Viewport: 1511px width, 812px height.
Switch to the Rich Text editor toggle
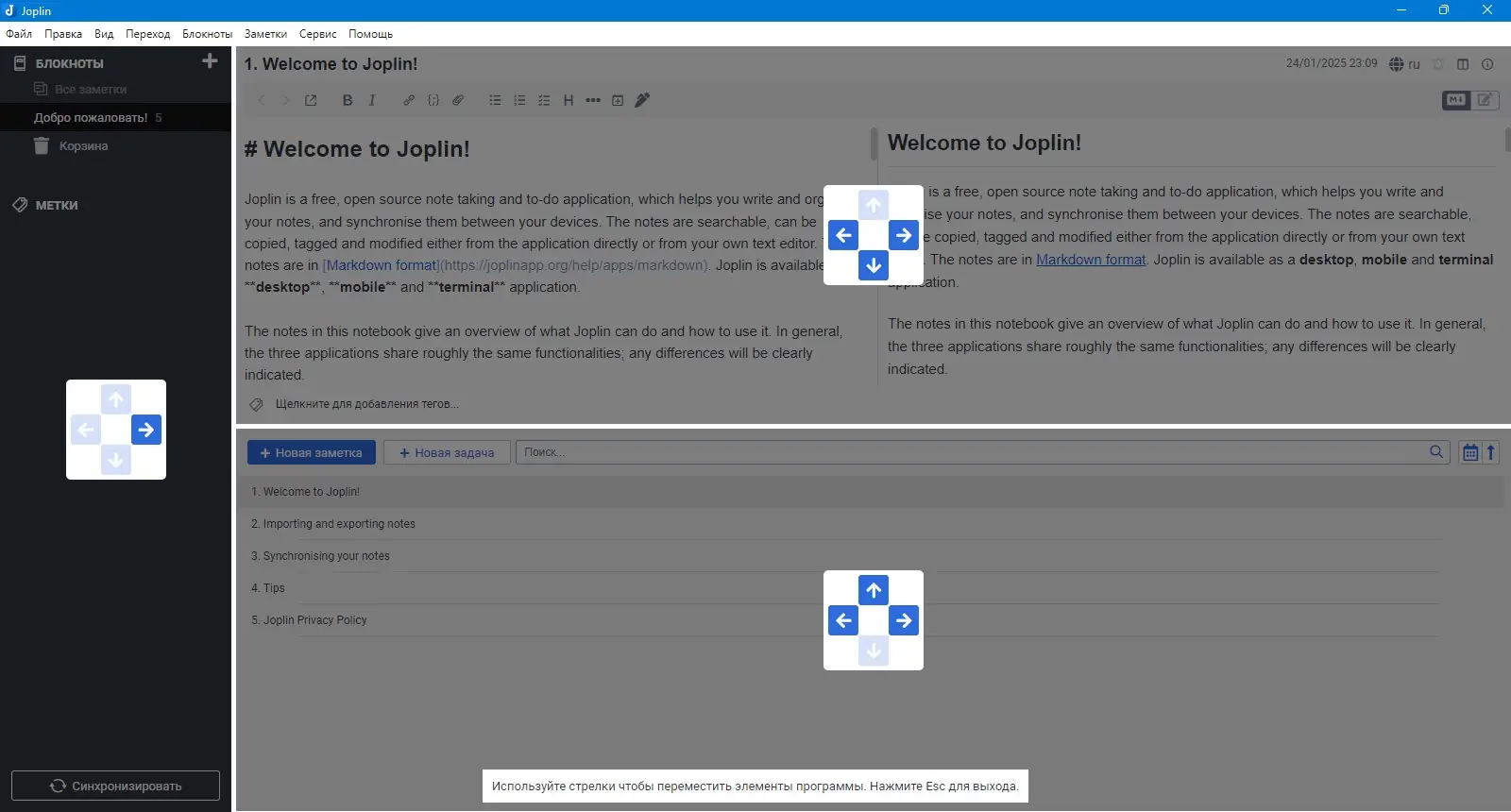tap(1486, 100)
